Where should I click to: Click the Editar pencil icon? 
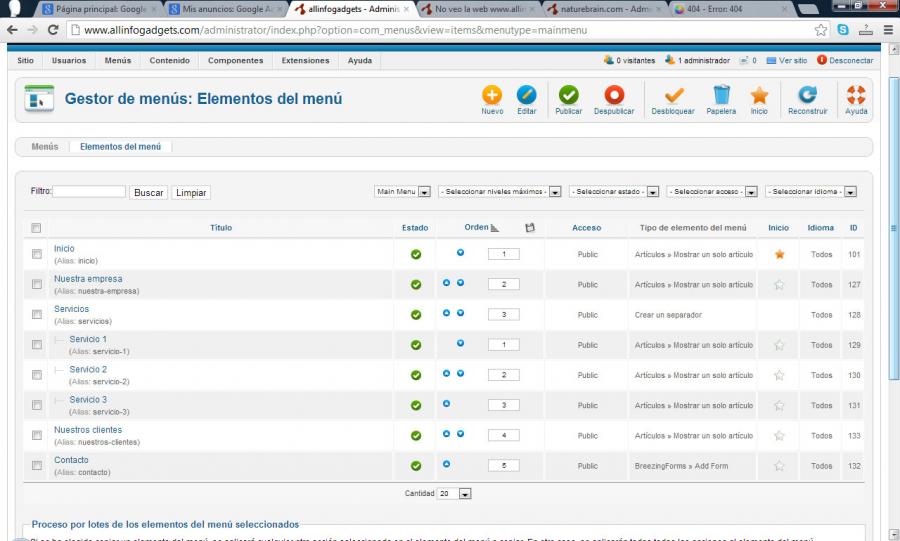point(526,95)
